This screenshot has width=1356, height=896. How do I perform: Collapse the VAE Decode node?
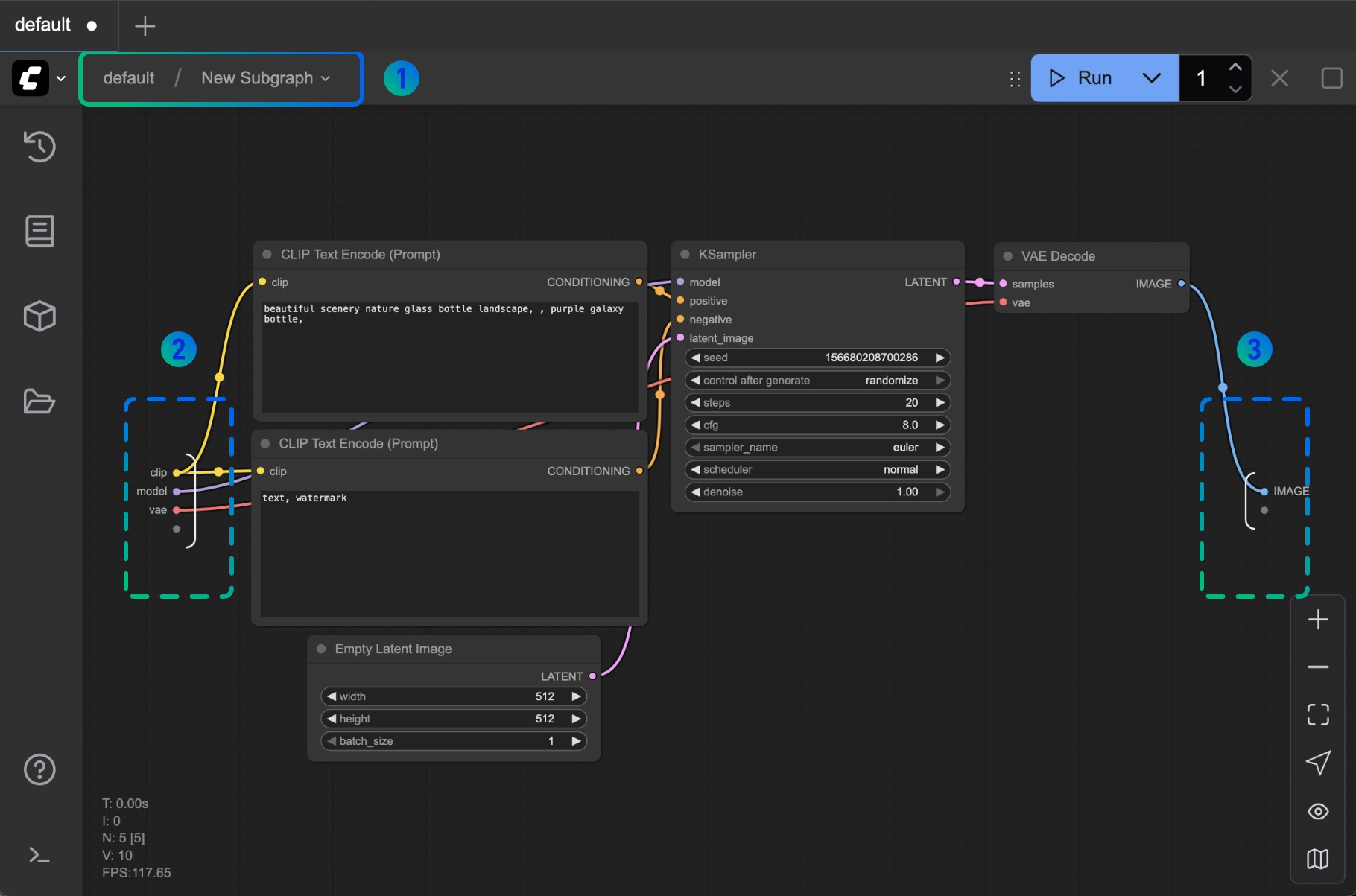coord(1009,255)
